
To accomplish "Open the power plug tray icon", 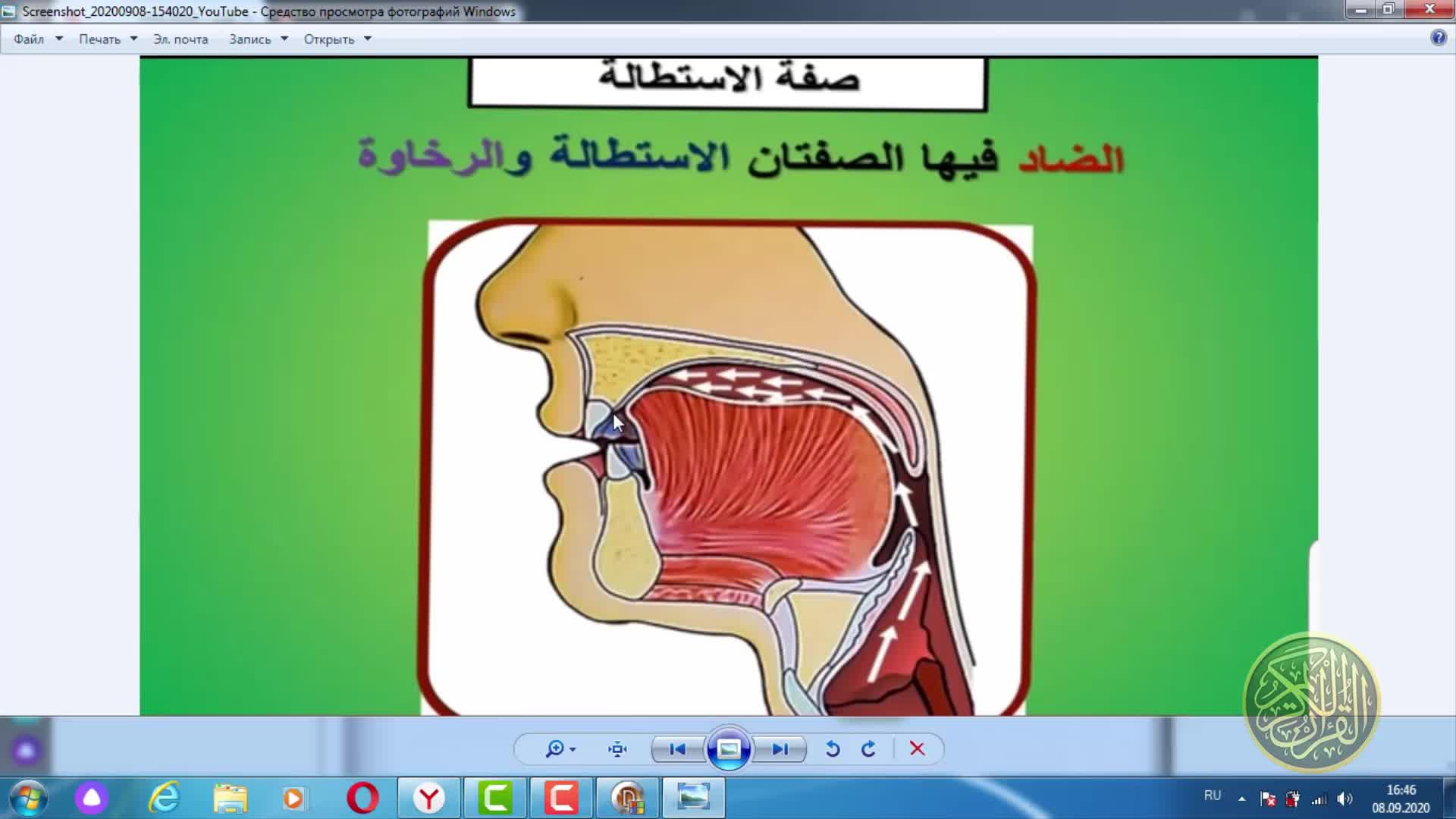I will [x=1294, y=799].
